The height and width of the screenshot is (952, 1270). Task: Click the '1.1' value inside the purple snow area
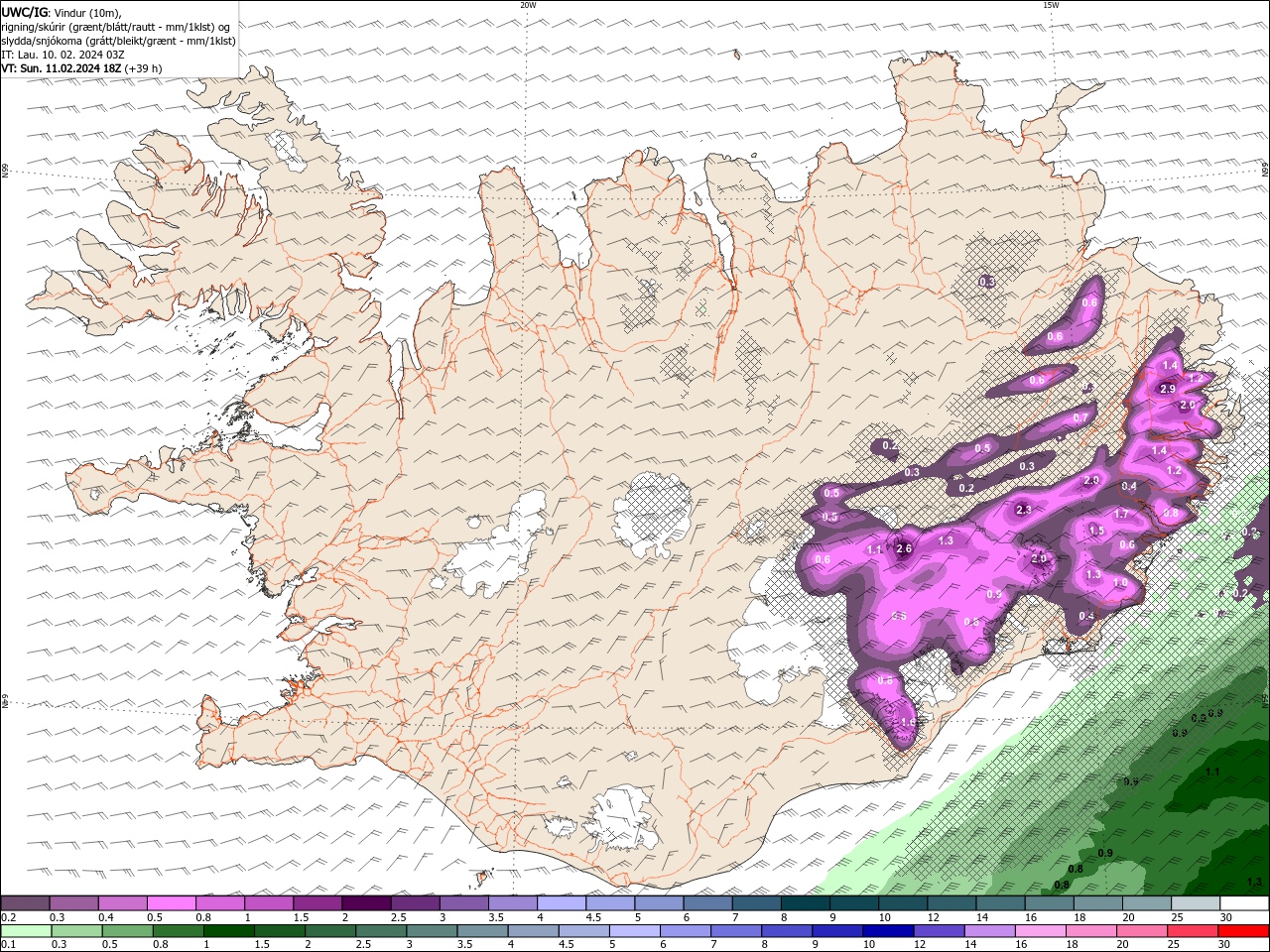(x=874, y=549)
